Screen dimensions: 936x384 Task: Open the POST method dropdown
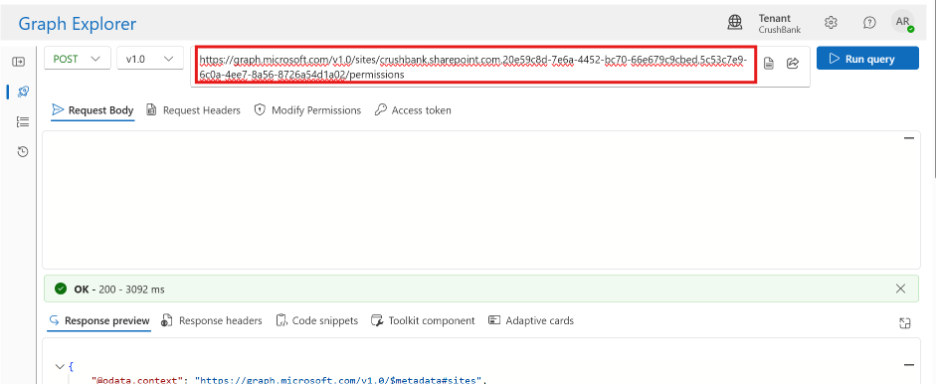(77, 59)
